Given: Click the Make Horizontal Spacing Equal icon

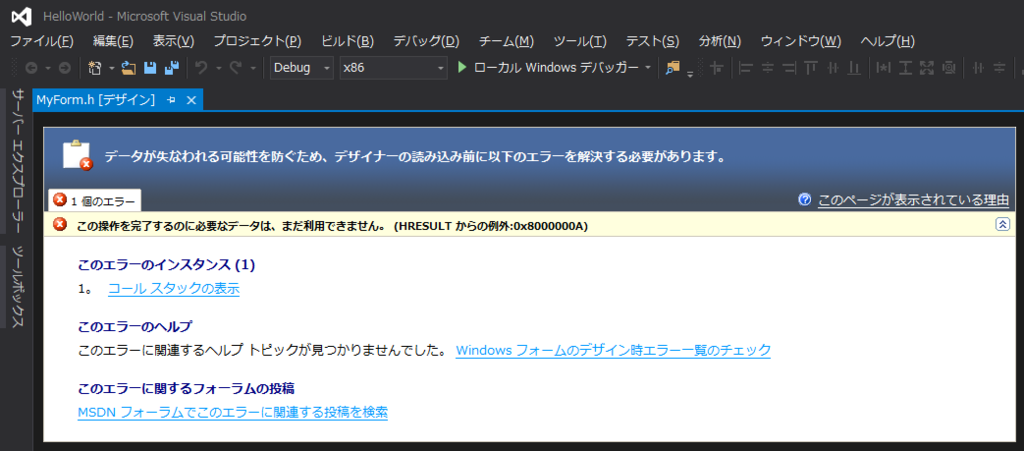Looking at the screenshot, I should [978, 67].
